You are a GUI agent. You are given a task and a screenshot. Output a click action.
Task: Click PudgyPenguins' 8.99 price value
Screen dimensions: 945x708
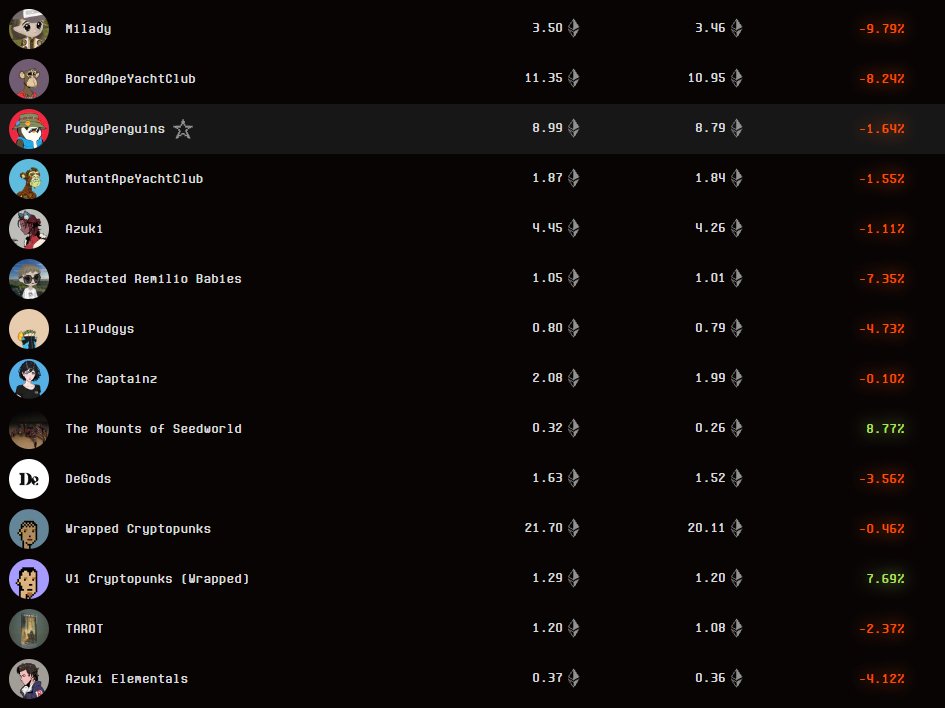[547, 128]
